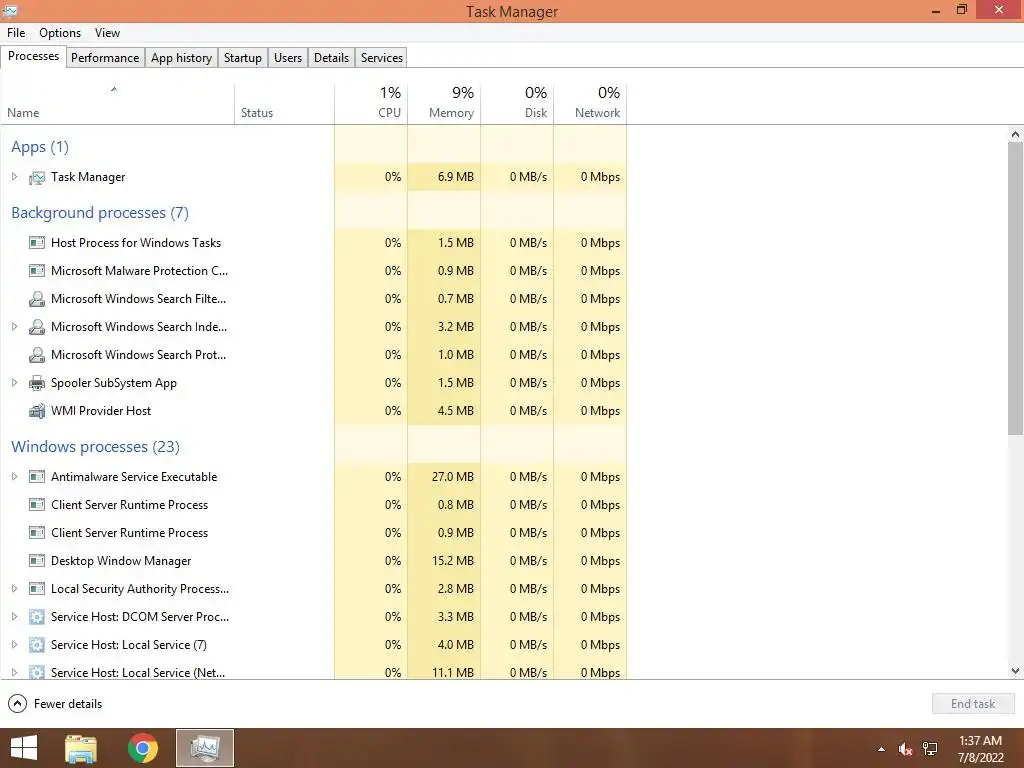Image resolution: width=1024 pixels, height=768 pixels.
Task: Expand Antimalware Service Executable row
Action: [14, 477]
